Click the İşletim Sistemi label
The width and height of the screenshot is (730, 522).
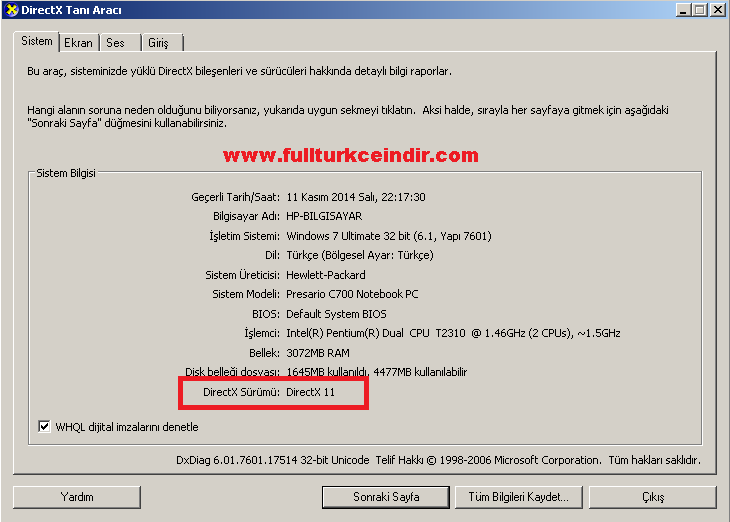(244, 236)
